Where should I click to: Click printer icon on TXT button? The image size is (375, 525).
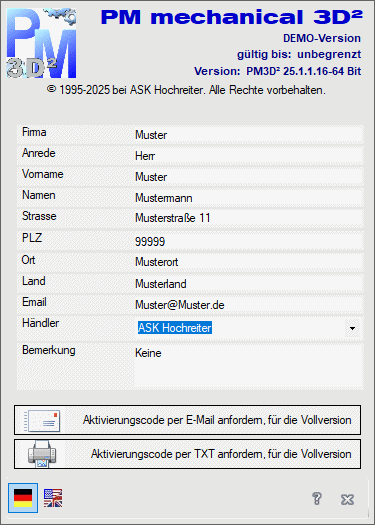tap(42, 455)
